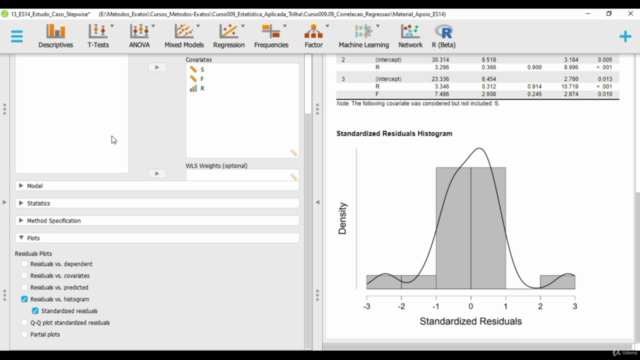The image size is (640, 360).
Task: Enable Residuals vs. covariates plot
Action: pyautogui.click(x=24, y=276)
